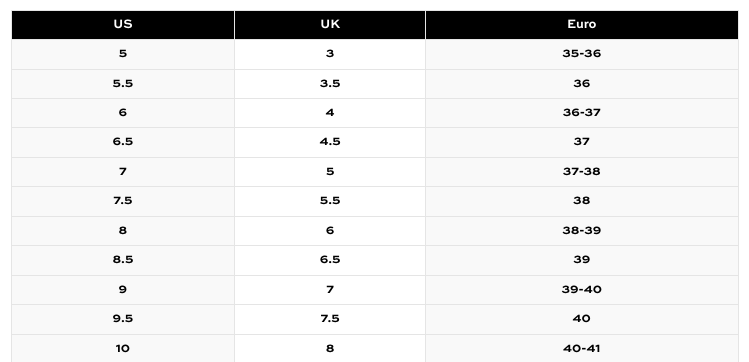Click the UK size 5.5 cell

click(x=330, y=201)
